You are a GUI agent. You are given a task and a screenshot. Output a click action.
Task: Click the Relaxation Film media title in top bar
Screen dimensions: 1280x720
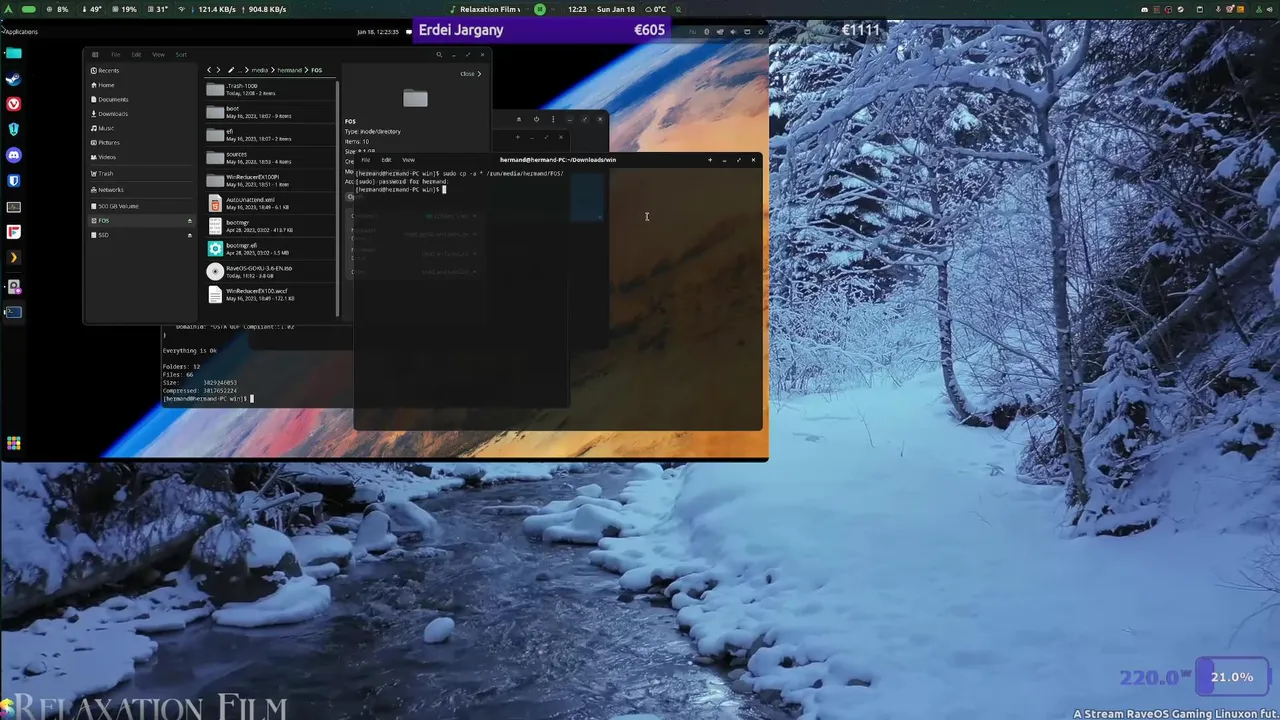point(490,9)
